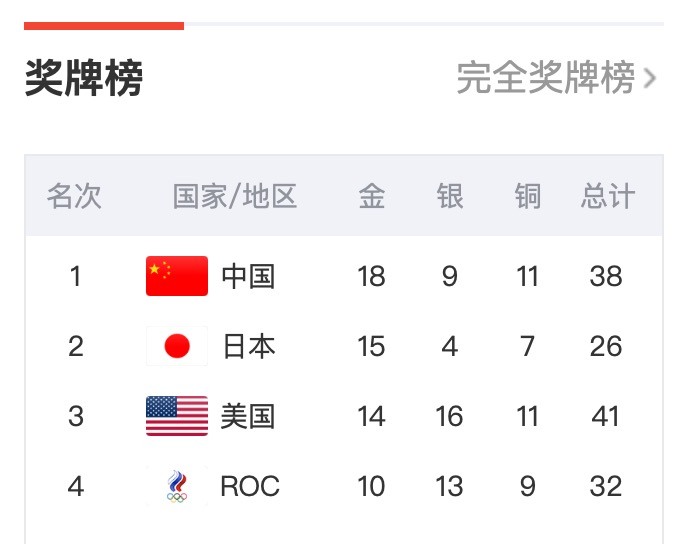Click the Japan flag icon
The image size is (690, 544).
click(177, 346)
